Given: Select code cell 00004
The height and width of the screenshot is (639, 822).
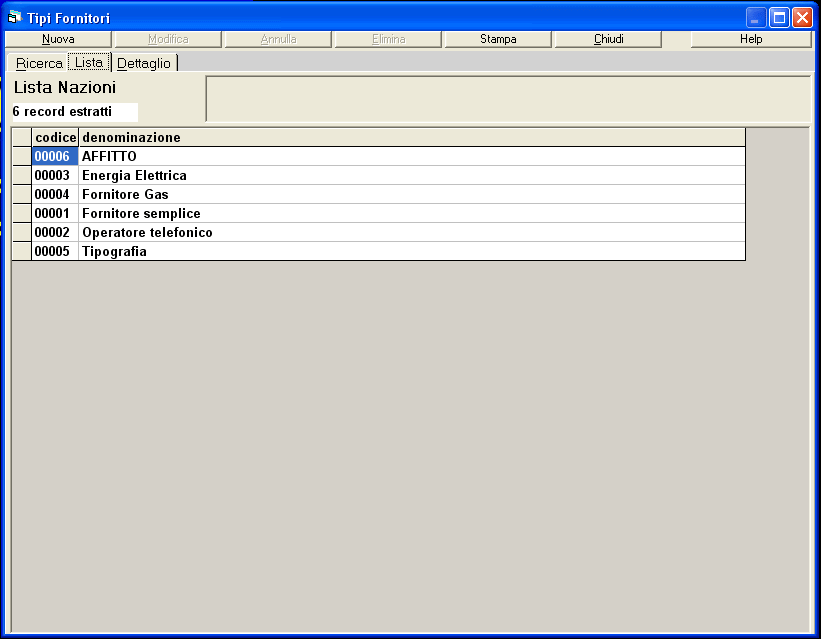Looking at the screenshot, I should pyautogui.click(x=55, y=194).
